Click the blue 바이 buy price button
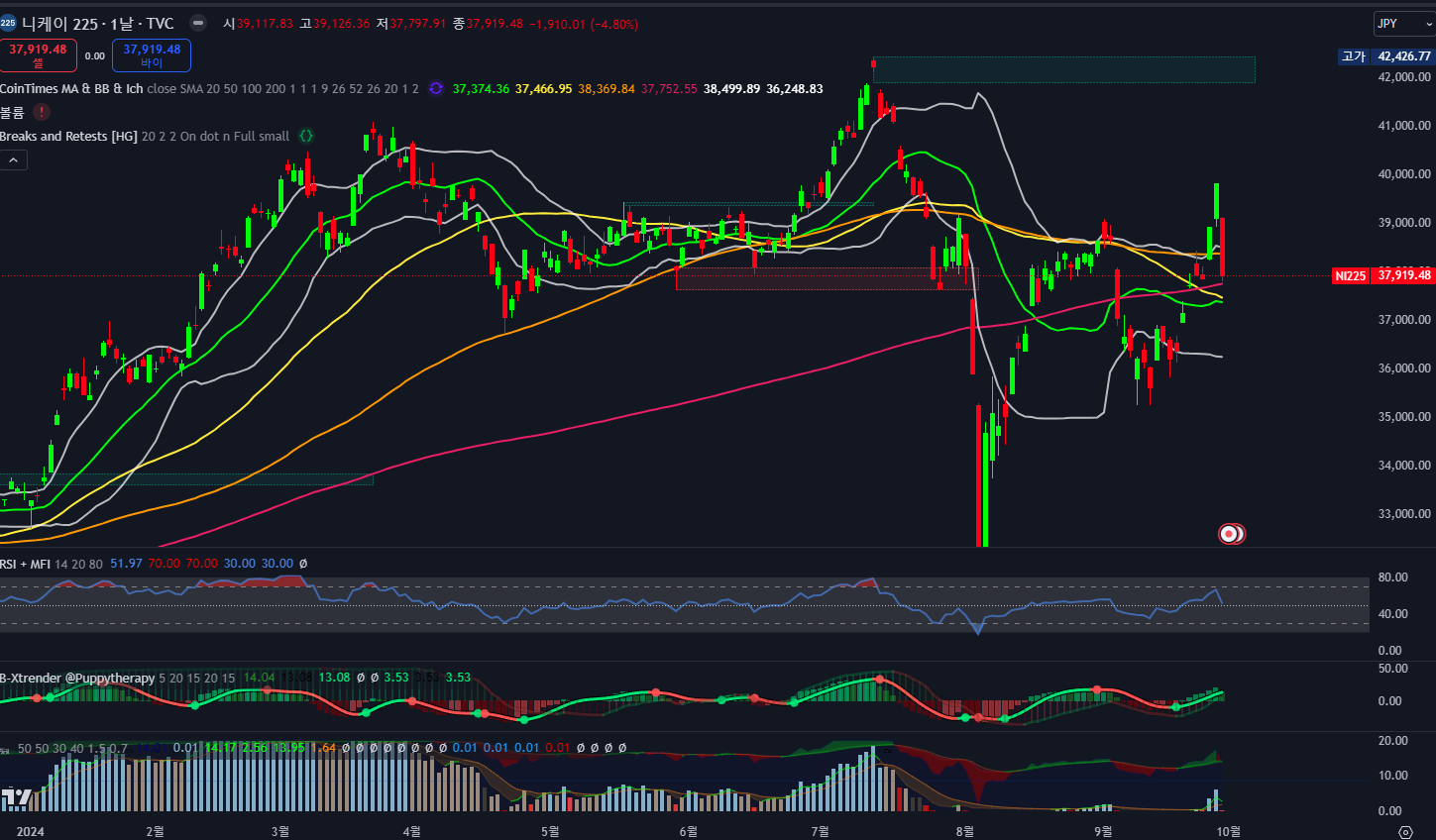This screenshot has height=840, width=1436. tap(152, 55)
